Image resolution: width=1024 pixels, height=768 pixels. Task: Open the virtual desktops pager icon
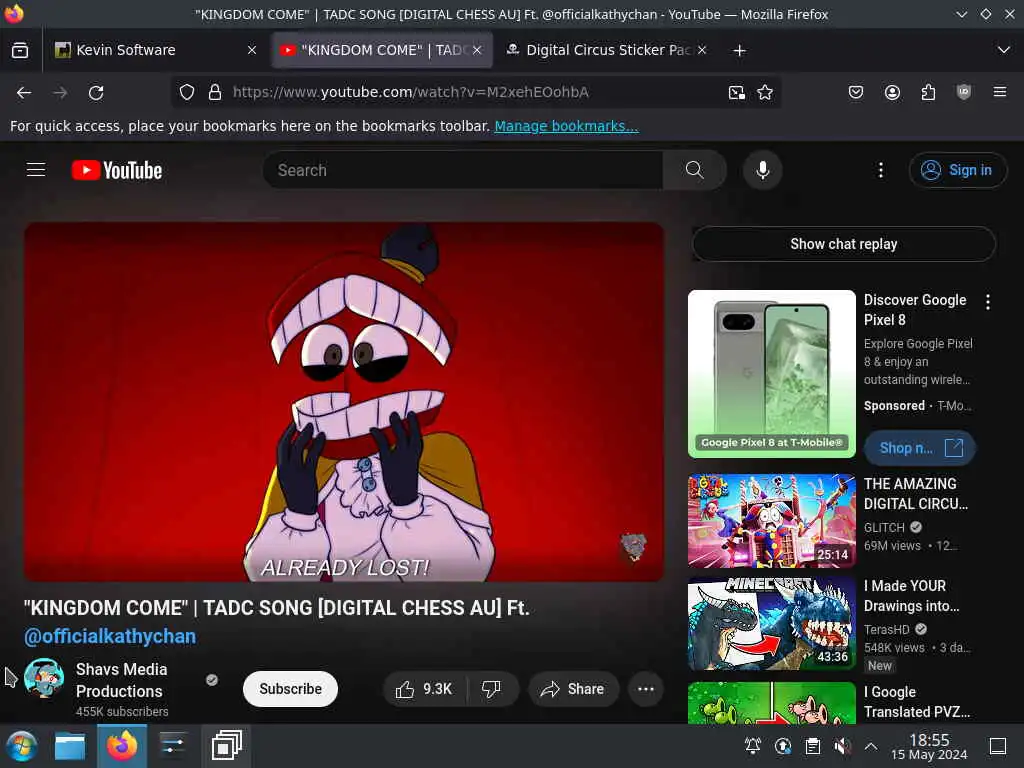click(x=226, y=746)
